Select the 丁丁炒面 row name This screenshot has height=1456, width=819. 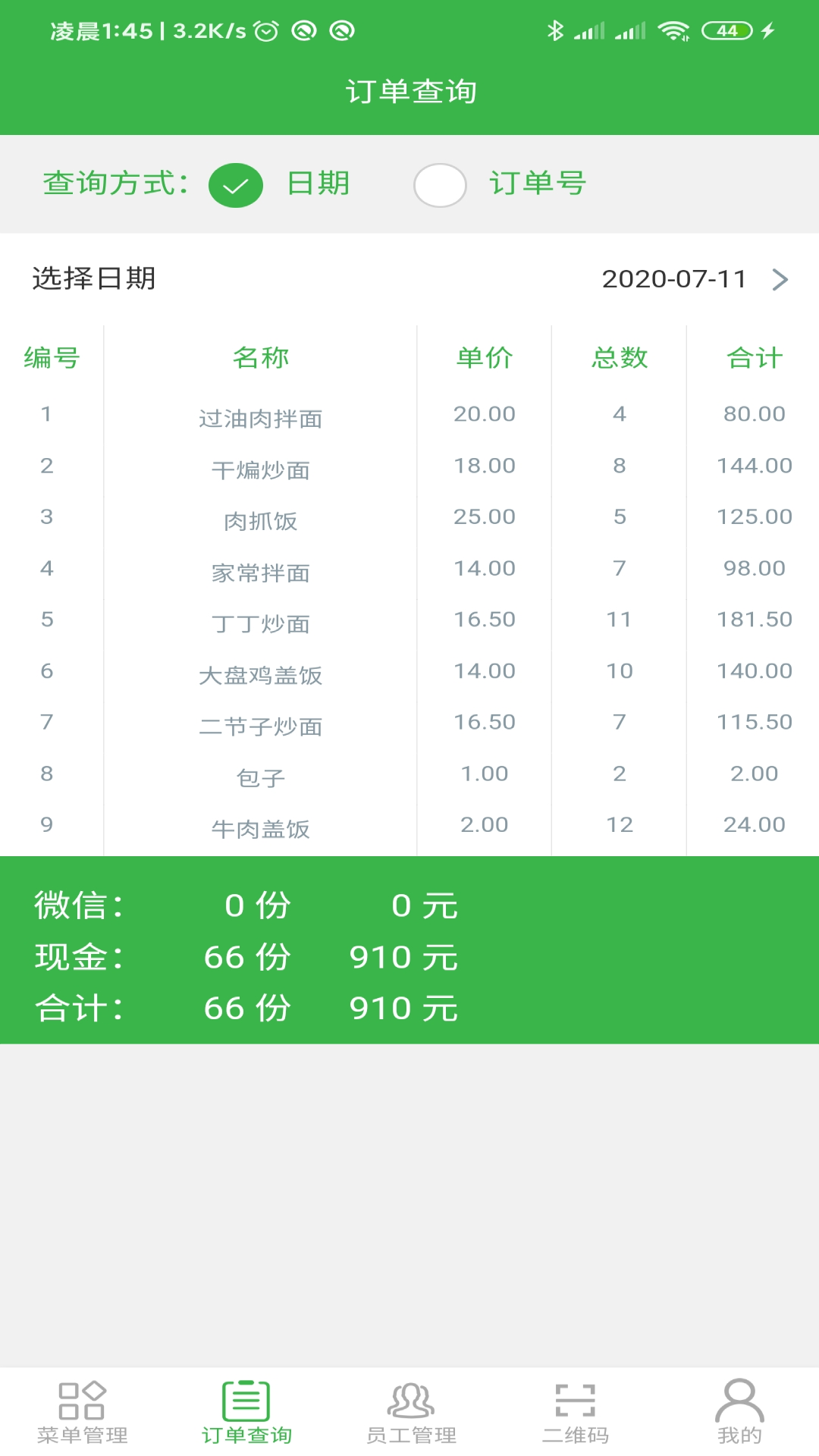(x=260, y=624)
